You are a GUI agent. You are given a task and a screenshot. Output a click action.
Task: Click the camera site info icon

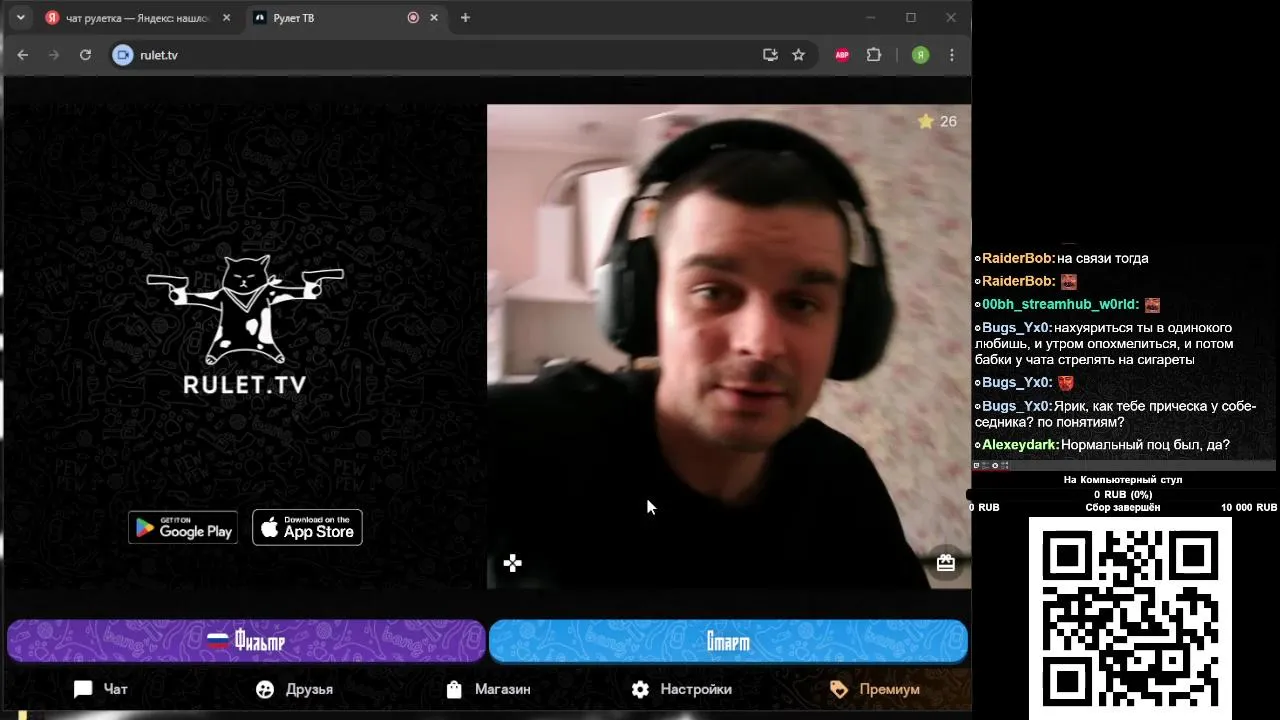coord(123,55)
